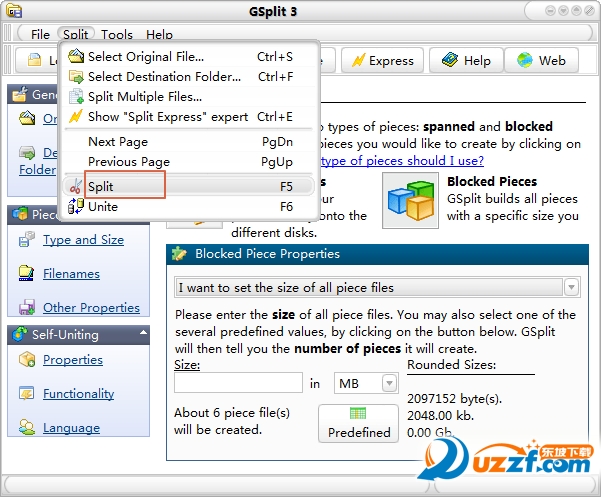The height and width of the screenshot is (497, 601).
Task: Open the Tools menu
Action: pyautogui.click(x=117, y=34)
